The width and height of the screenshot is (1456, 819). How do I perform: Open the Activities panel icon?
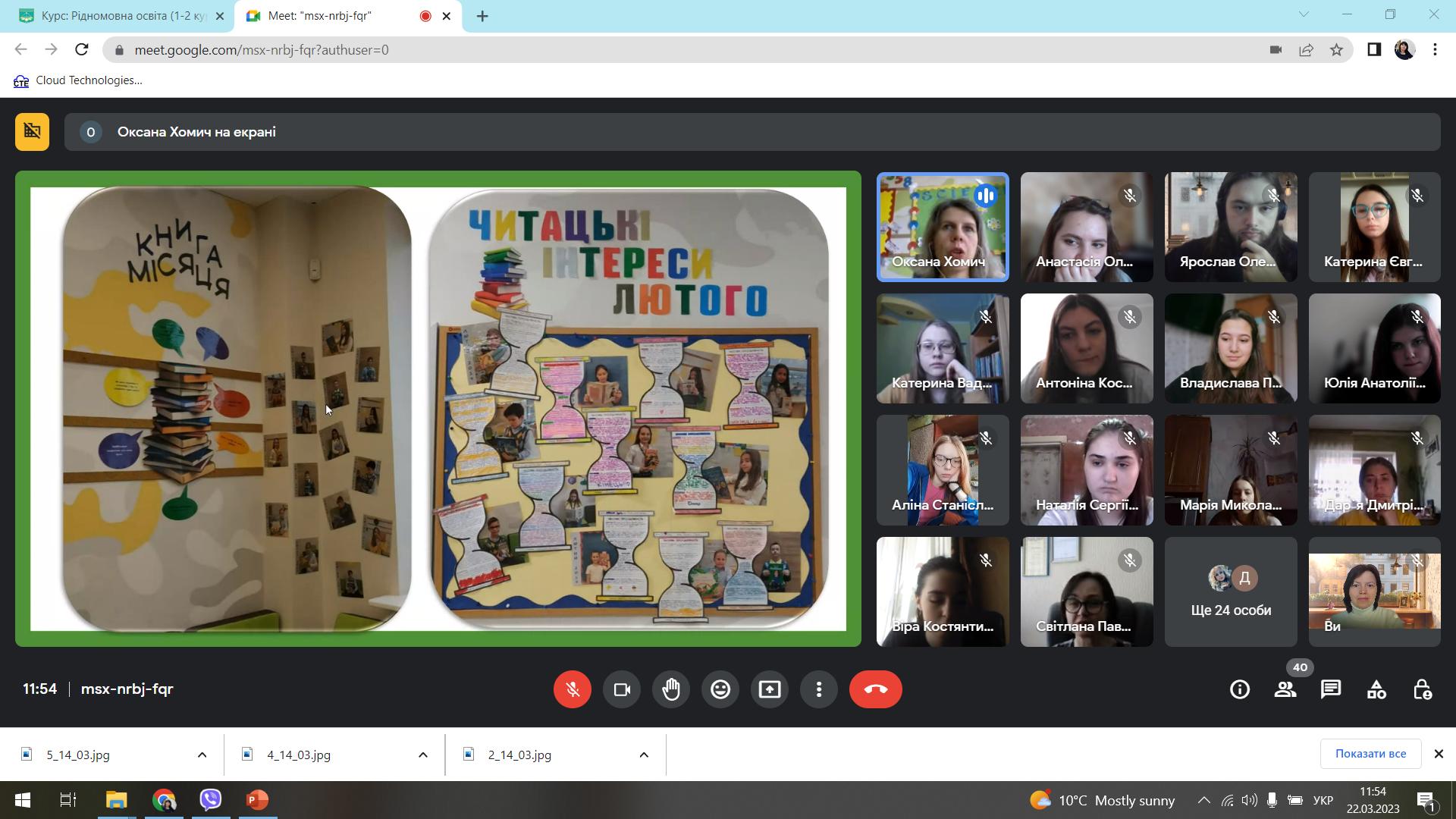1376,689
